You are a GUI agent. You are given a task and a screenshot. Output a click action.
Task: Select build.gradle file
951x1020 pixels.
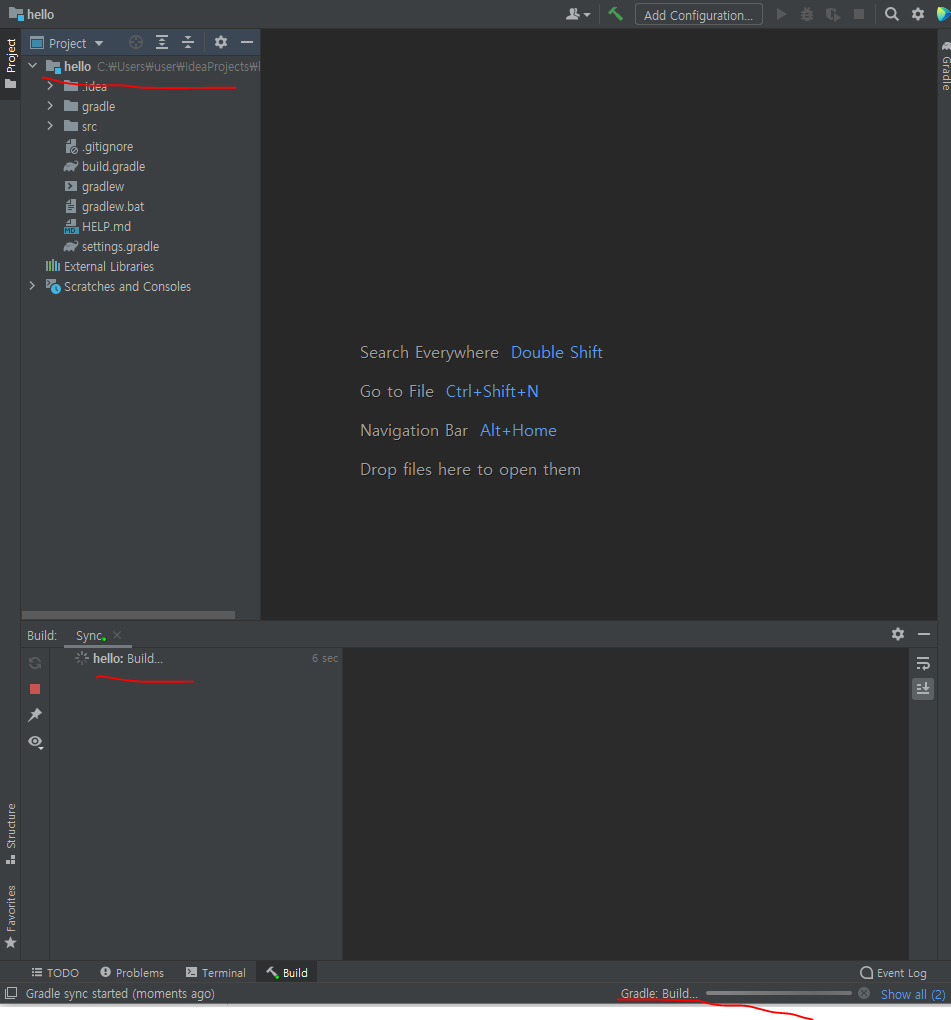pyautogui.click(x=104, y=167)
